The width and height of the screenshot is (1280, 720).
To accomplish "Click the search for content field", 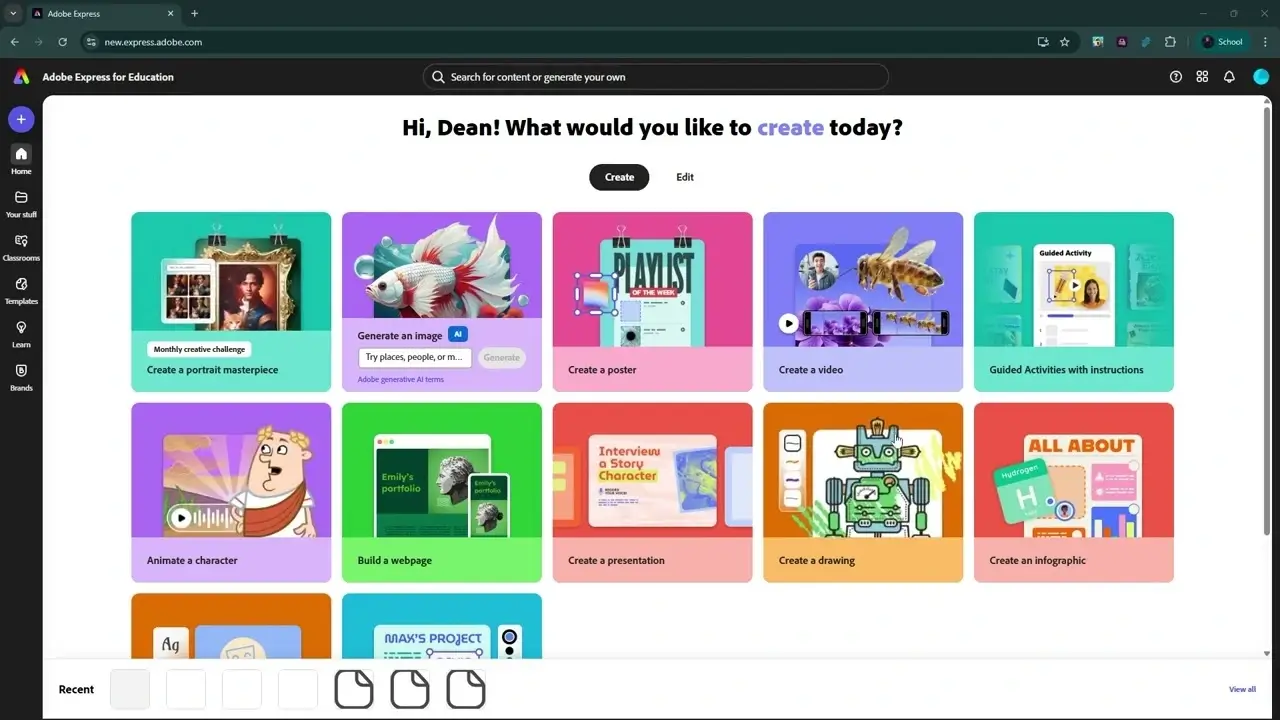I will point(655,76).
